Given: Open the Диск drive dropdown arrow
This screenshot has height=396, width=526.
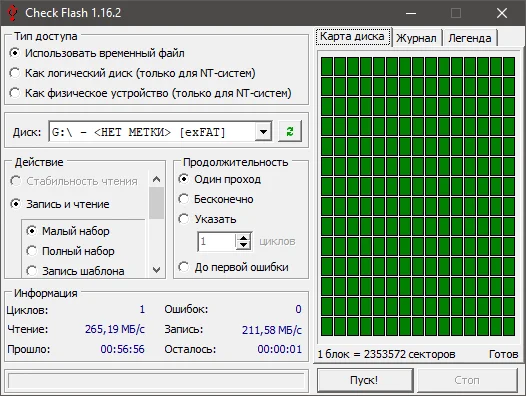Looking at the screenshot, I should [263, 132].
